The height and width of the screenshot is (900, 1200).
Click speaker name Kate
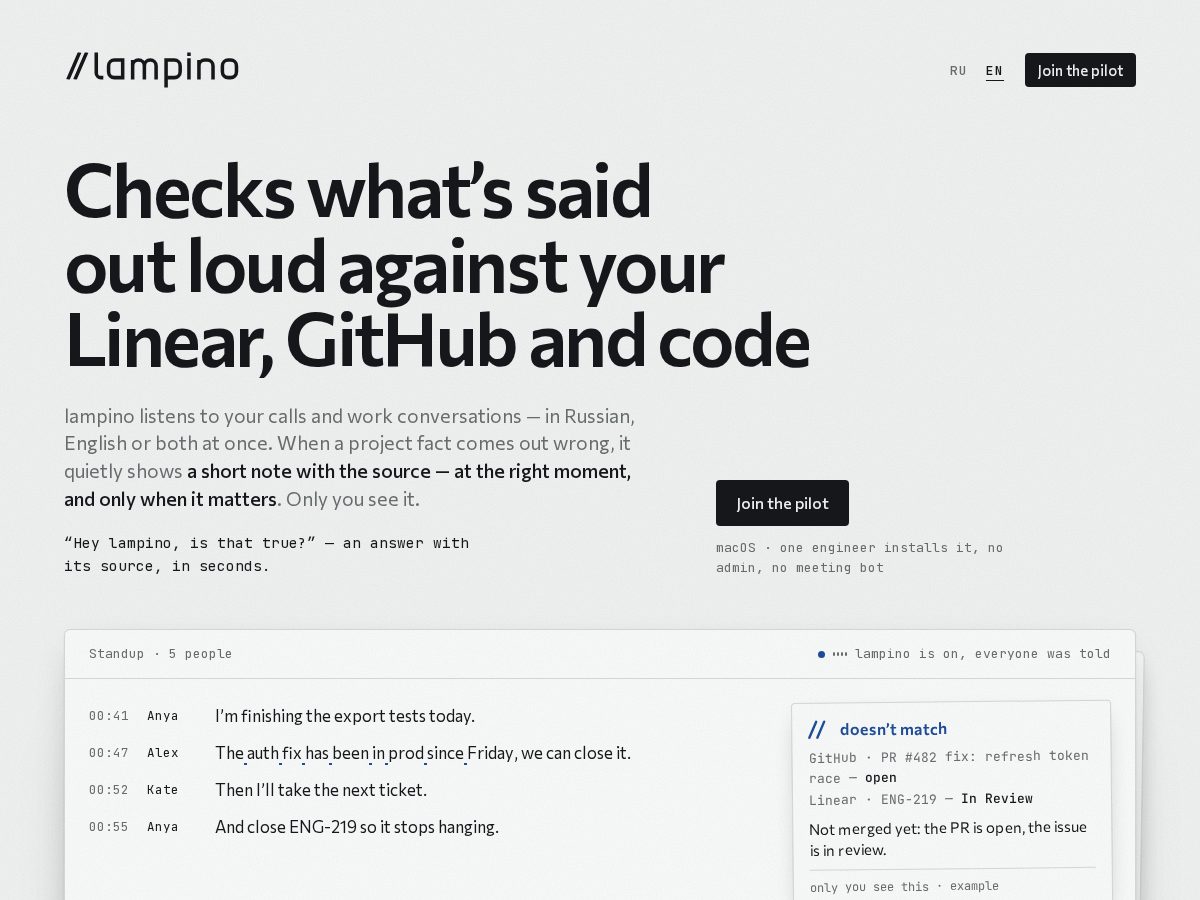[x=163, y=790]
